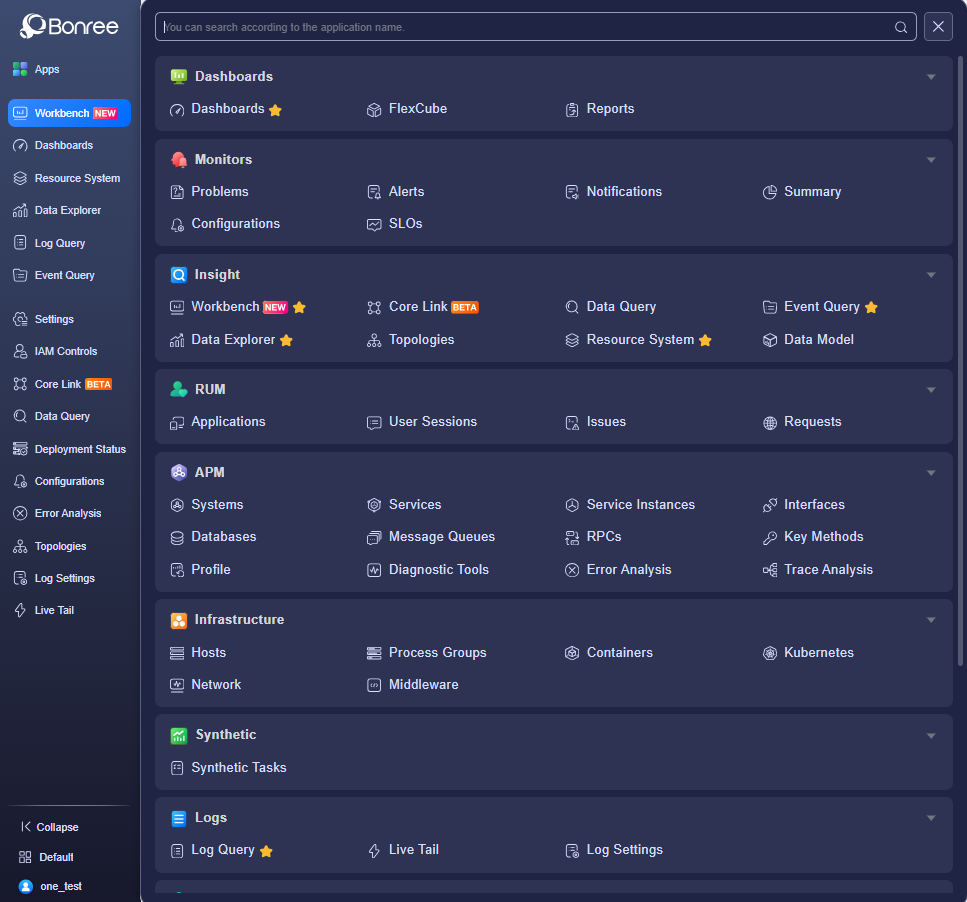This screenshot has height=902, width=967.
Task: Unfavorite Dashboards using its star
Action: click(276, 110)
